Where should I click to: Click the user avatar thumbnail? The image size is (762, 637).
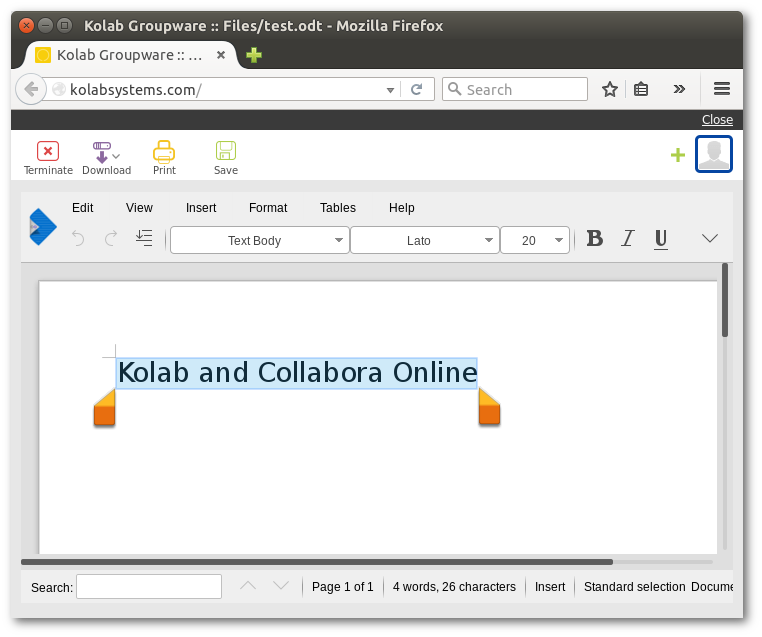713,154
